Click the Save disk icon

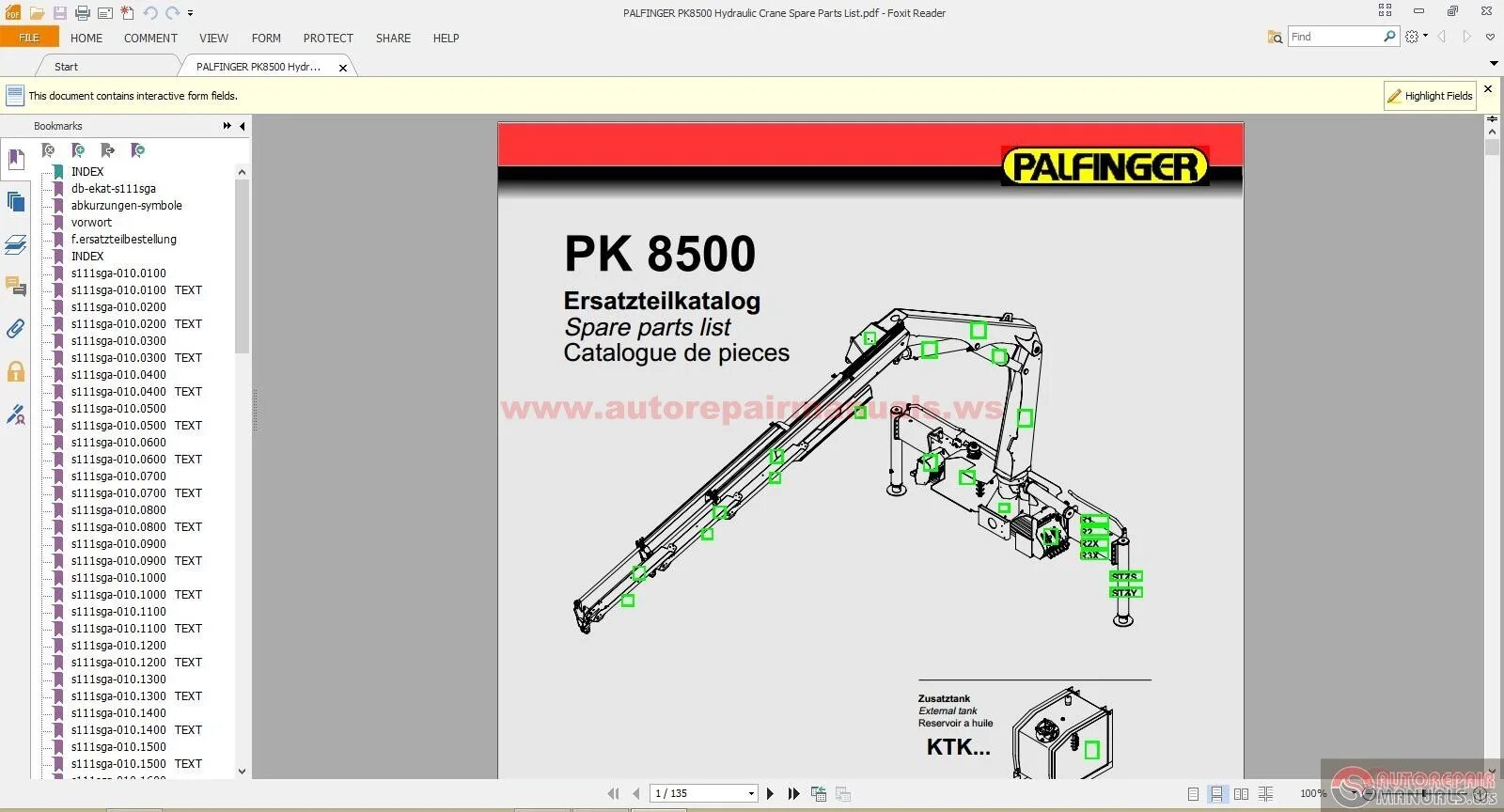[60, 13]
